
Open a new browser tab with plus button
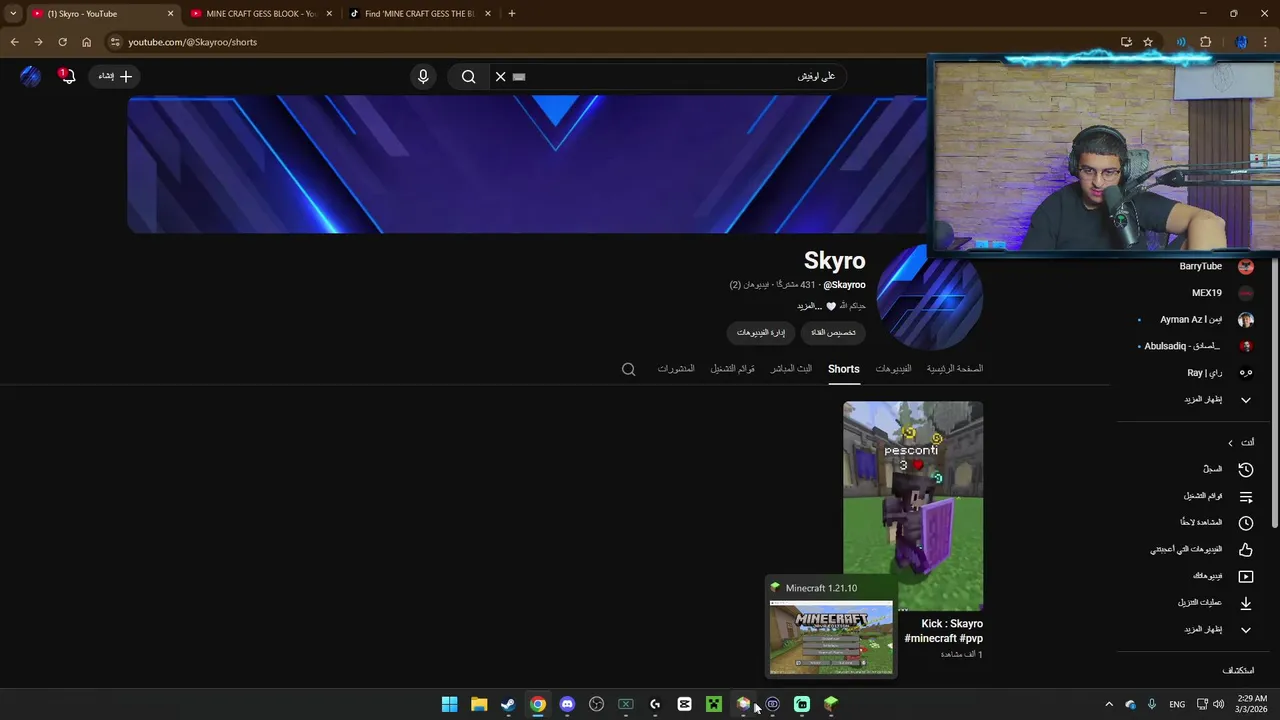point(512,14)
